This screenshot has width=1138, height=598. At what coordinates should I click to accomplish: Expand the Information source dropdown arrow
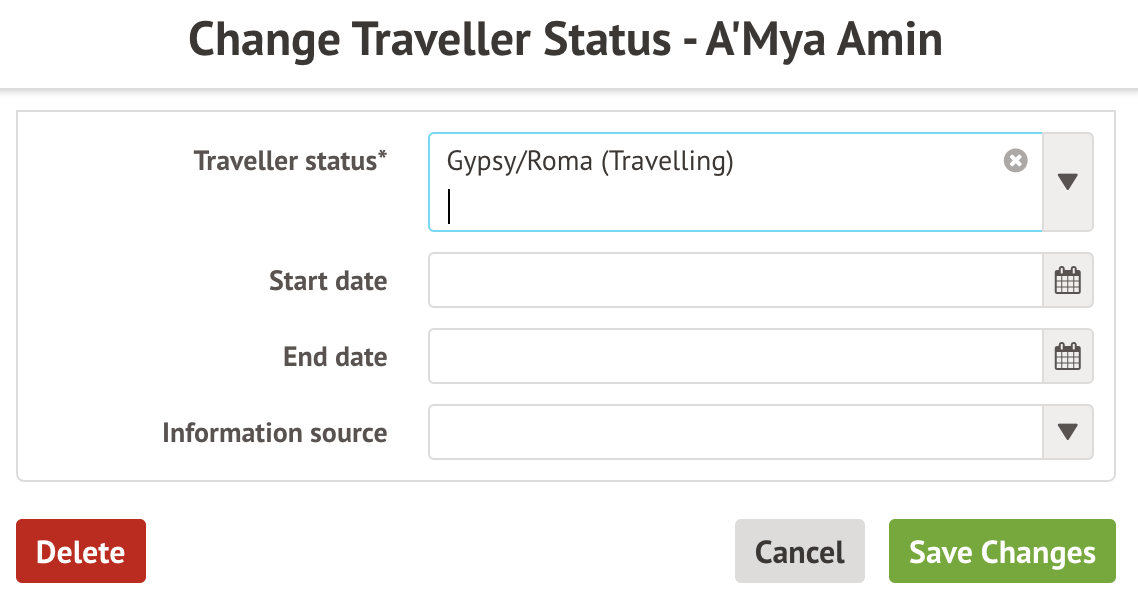(x=1067, y=432)
